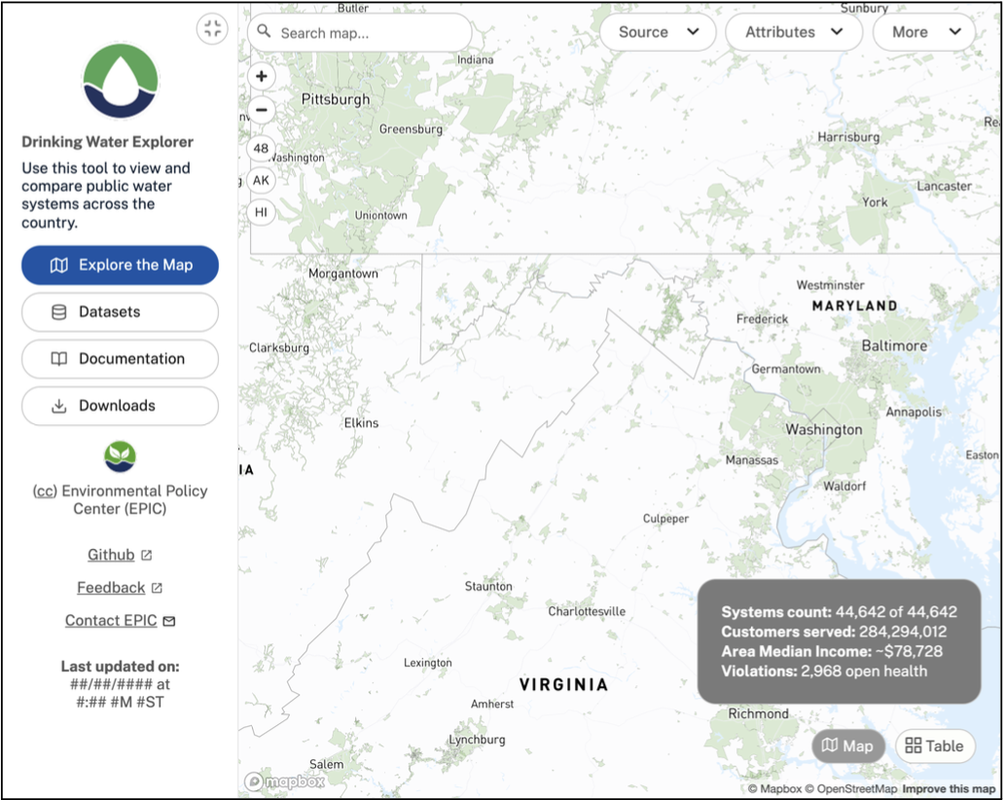
Task: Open the Github link
Action: pyautogui.click(x=111, y=555)
